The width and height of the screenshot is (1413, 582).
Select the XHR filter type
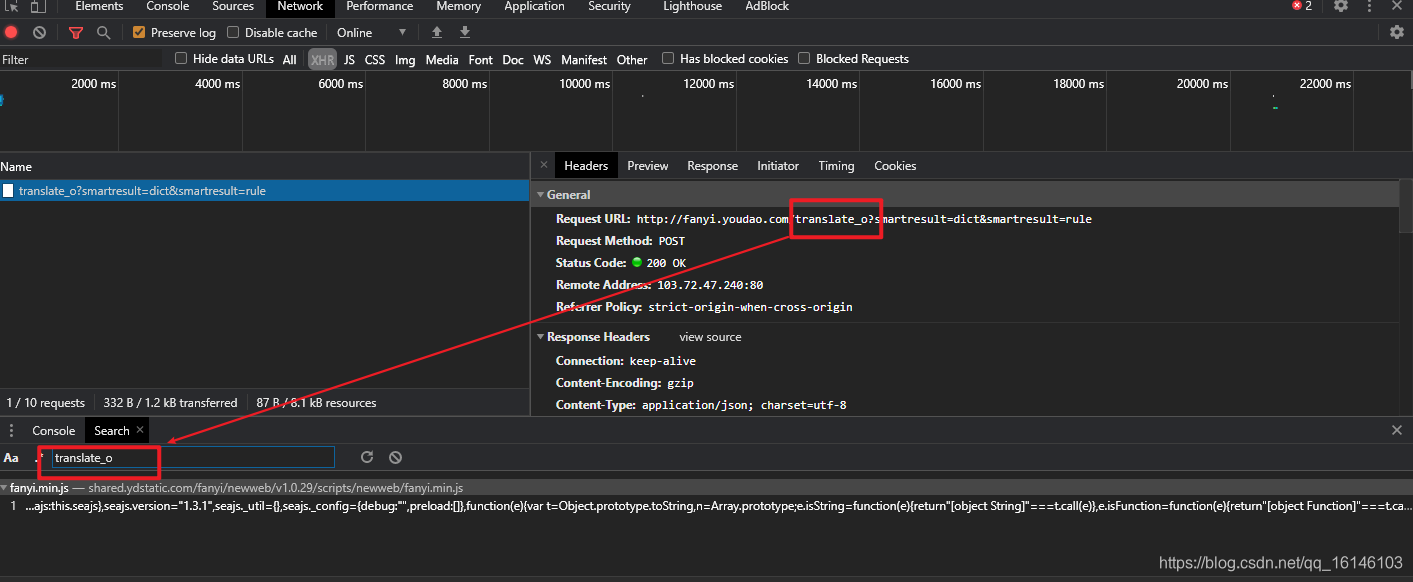[x=322, y=59]
